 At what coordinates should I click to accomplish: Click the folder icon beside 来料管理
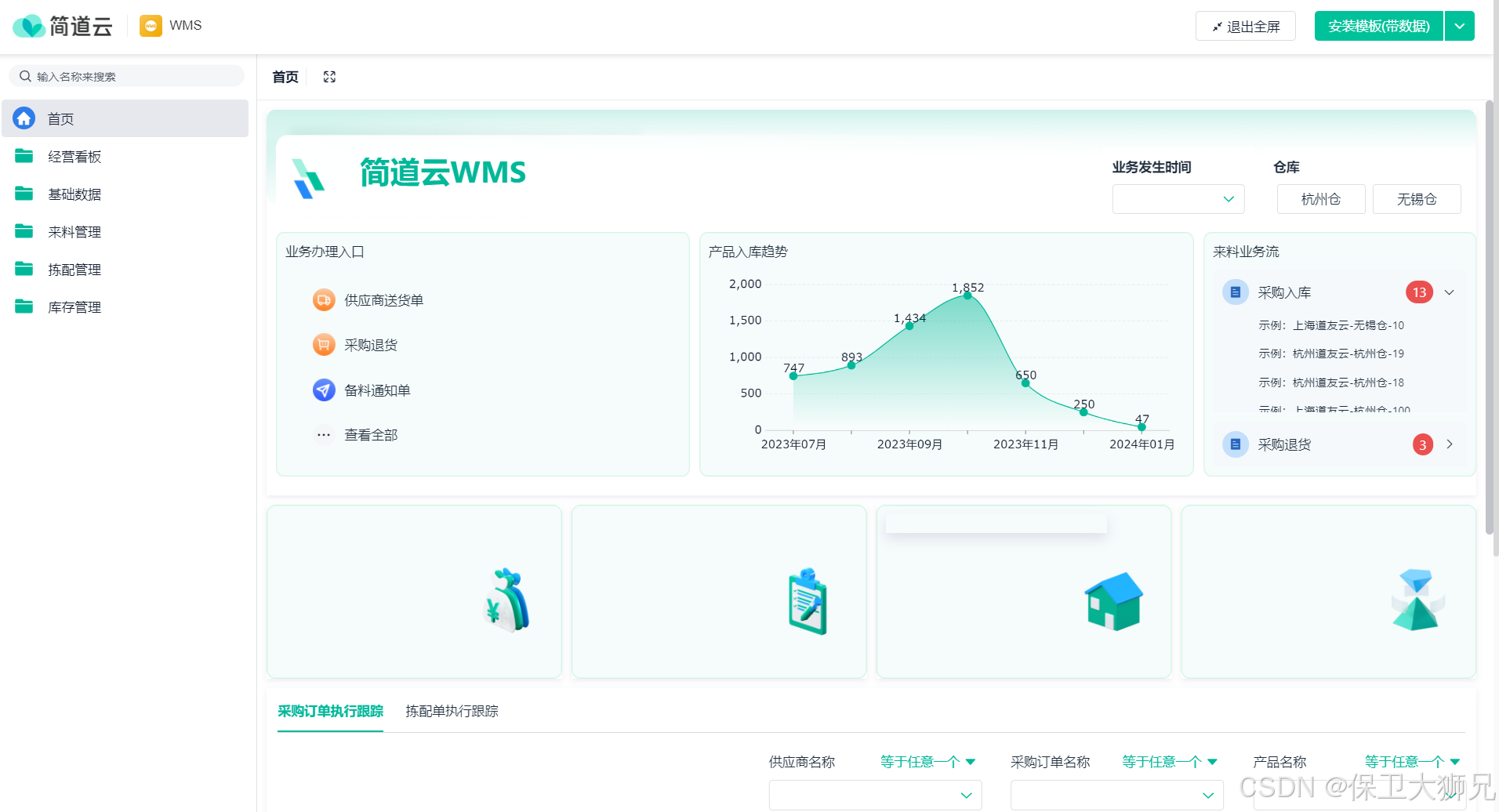24,231
